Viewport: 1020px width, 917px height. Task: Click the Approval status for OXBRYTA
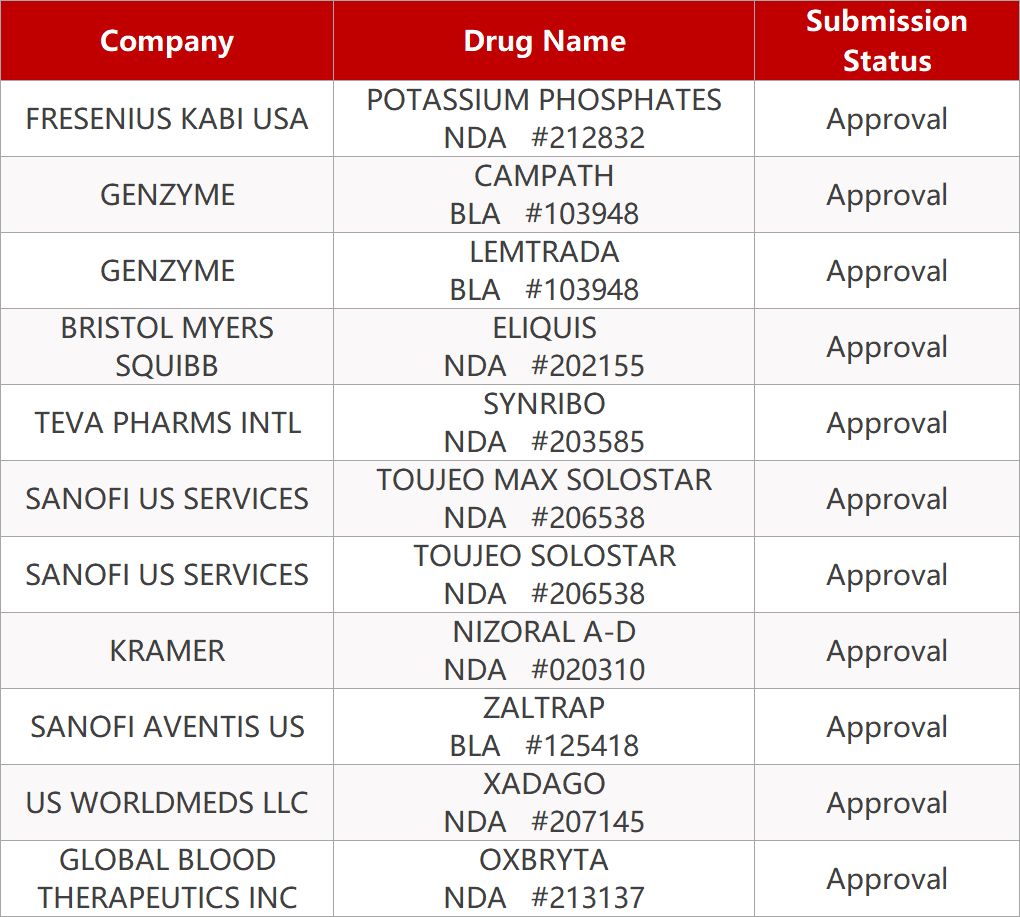[x=886, y=879]
